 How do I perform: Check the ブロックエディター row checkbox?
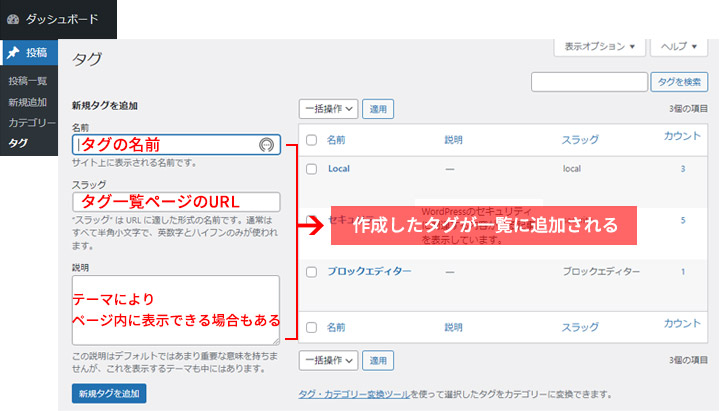tap(311, 272)
